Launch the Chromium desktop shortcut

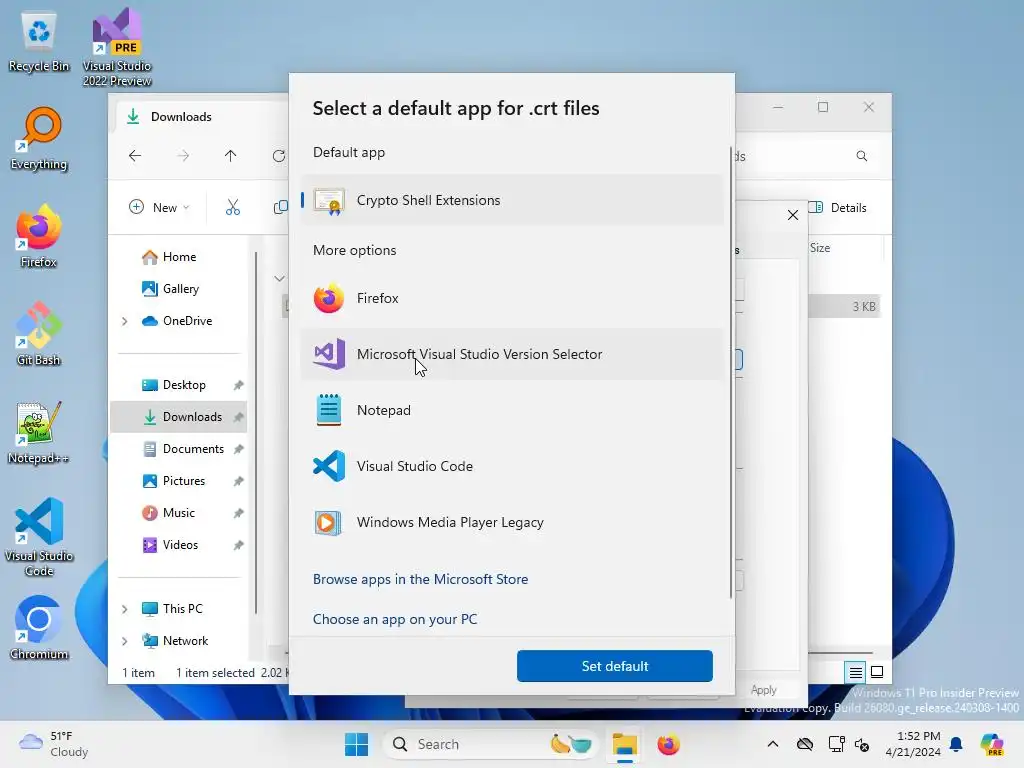click(x=39, y=628)
